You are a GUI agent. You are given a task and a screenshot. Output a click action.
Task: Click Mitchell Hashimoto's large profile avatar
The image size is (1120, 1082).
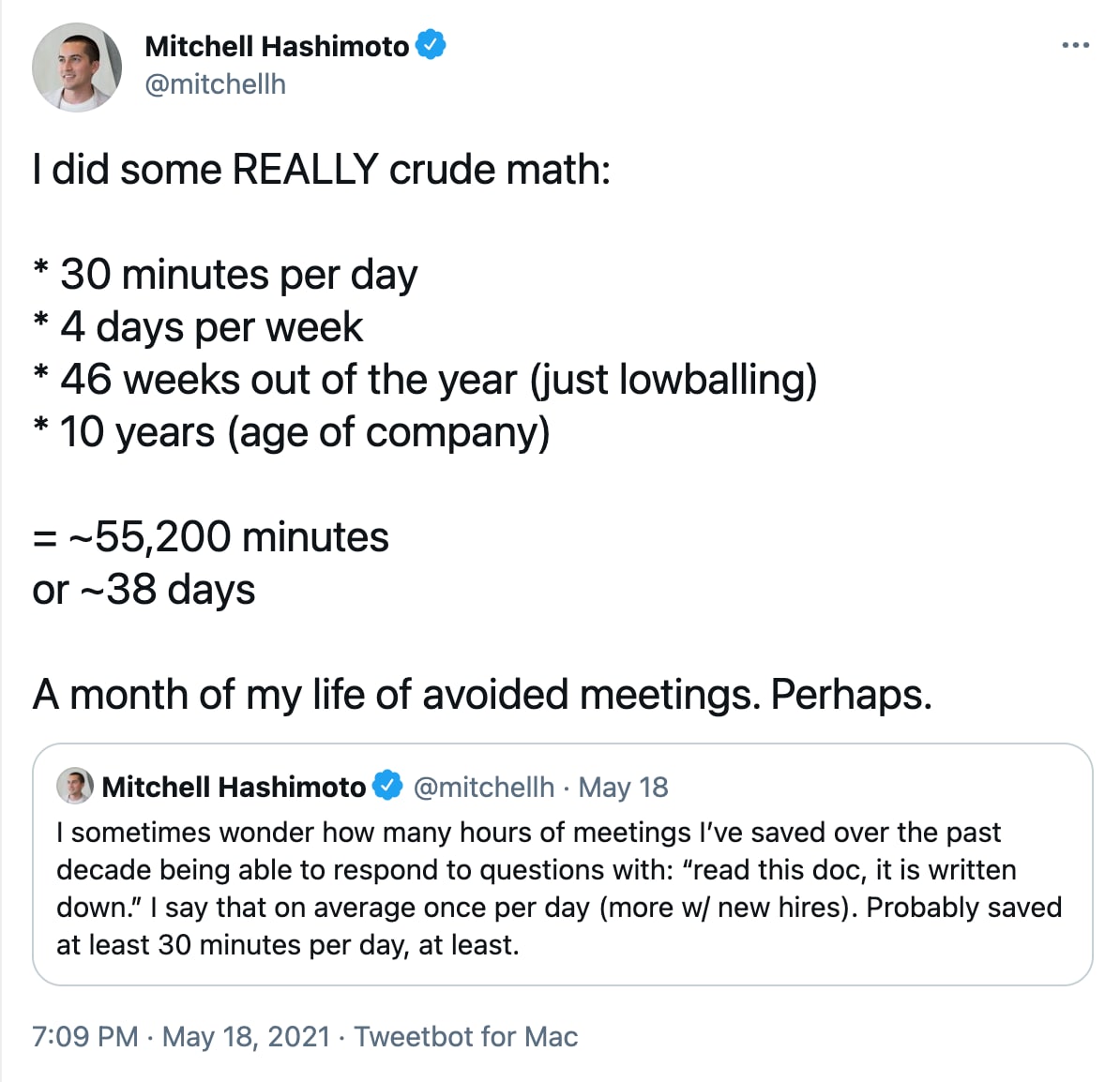tap(77, 68)
